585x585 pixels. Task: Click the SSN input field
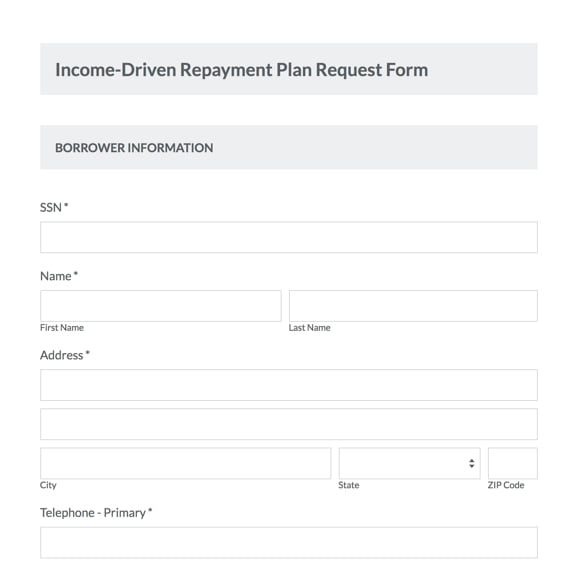pyautogui.click(x=289, y=237)
